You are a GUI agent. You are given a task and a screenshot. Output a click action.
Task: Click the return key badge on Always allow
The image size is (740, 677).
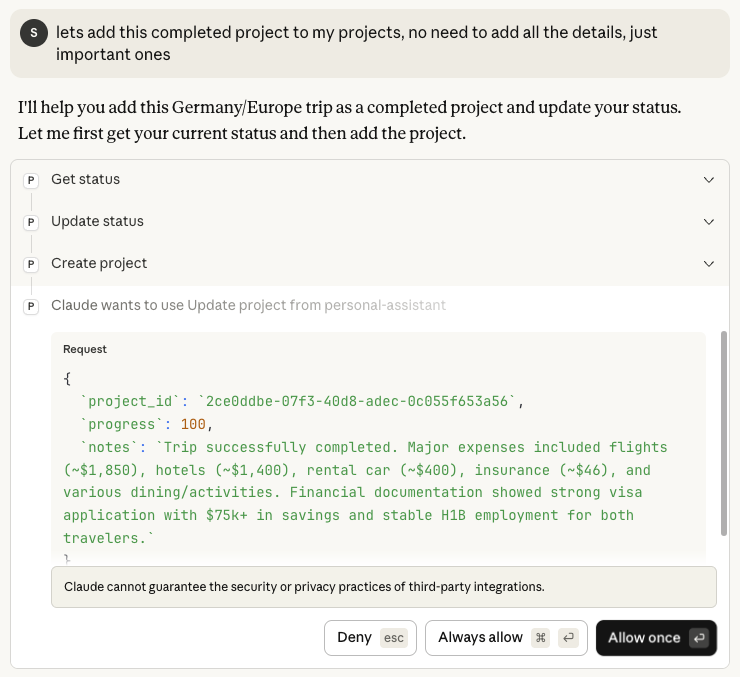tap(568, 638)
